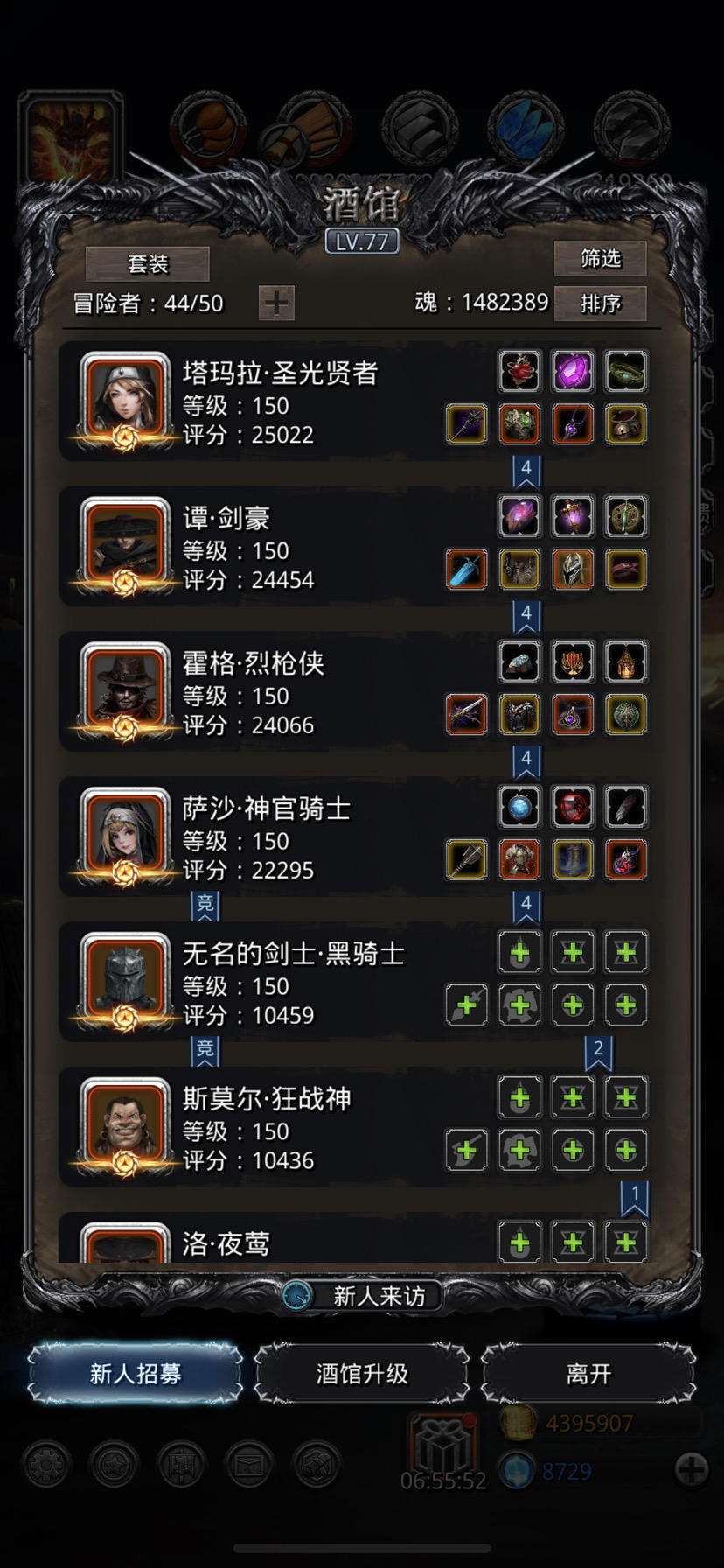The height and width of the screenshot is (1568, 724).
Task: Open the 筛选 filter options
Action: [601, 259]
